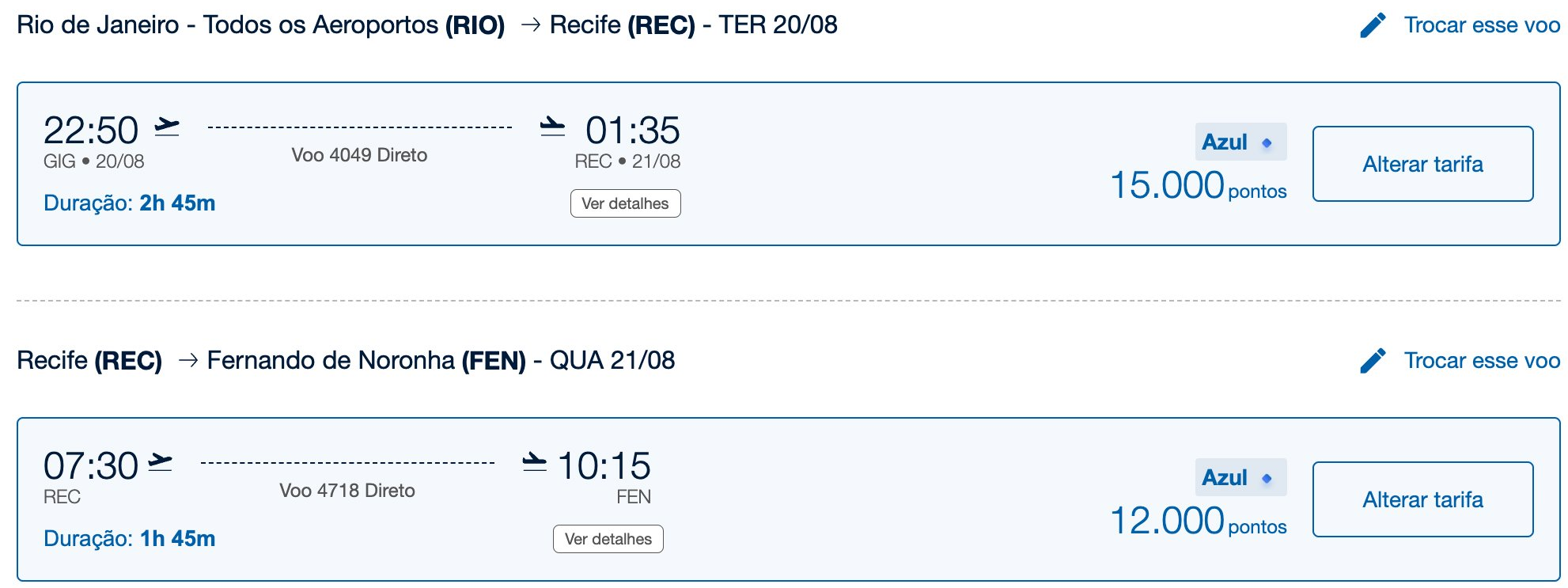Screen dimensions: 1568x588
Task: Click the Voo 4049 Direto label
Action: (x=359, y=155)
